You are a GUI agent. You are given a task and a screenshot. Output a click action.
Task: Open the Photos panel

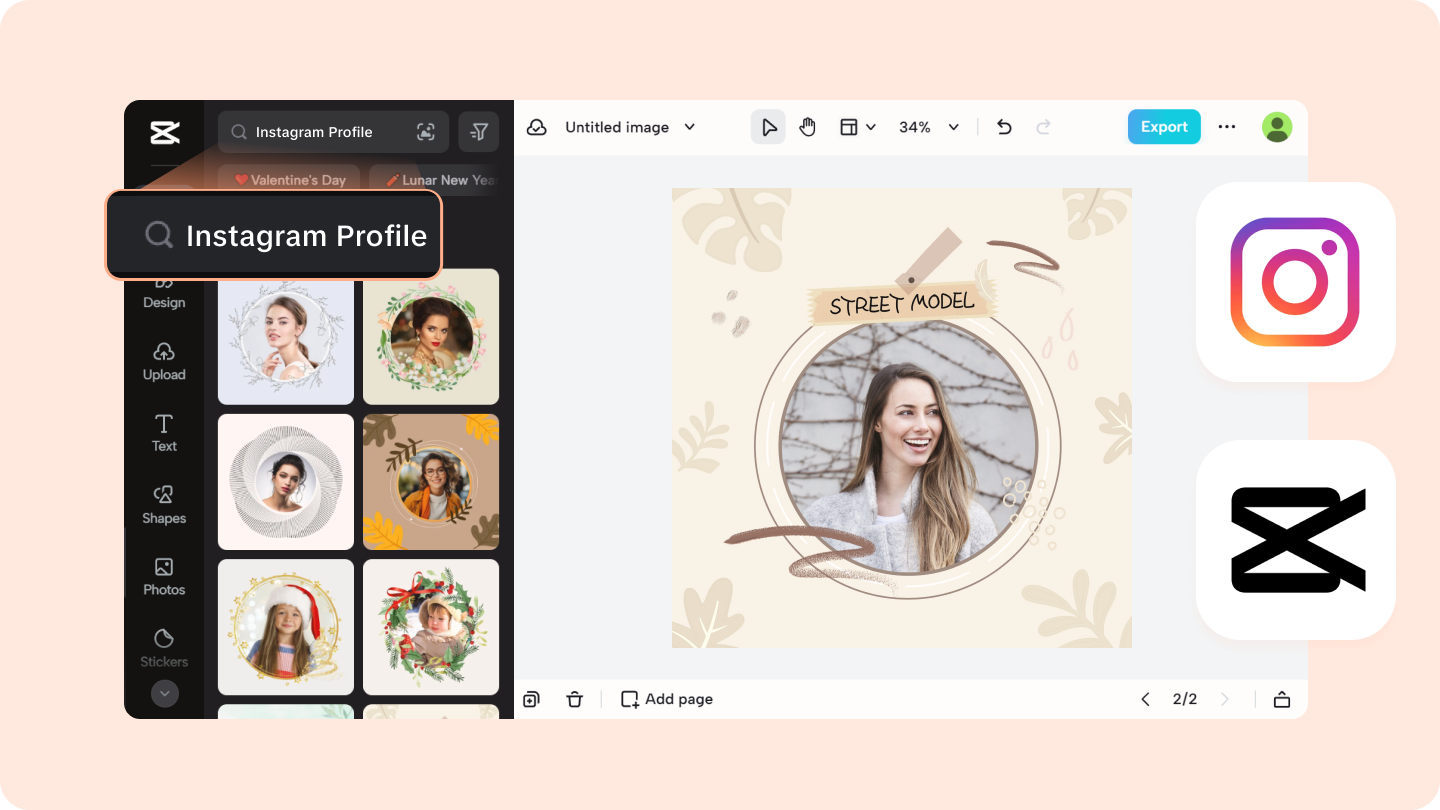tap(163, 577)
